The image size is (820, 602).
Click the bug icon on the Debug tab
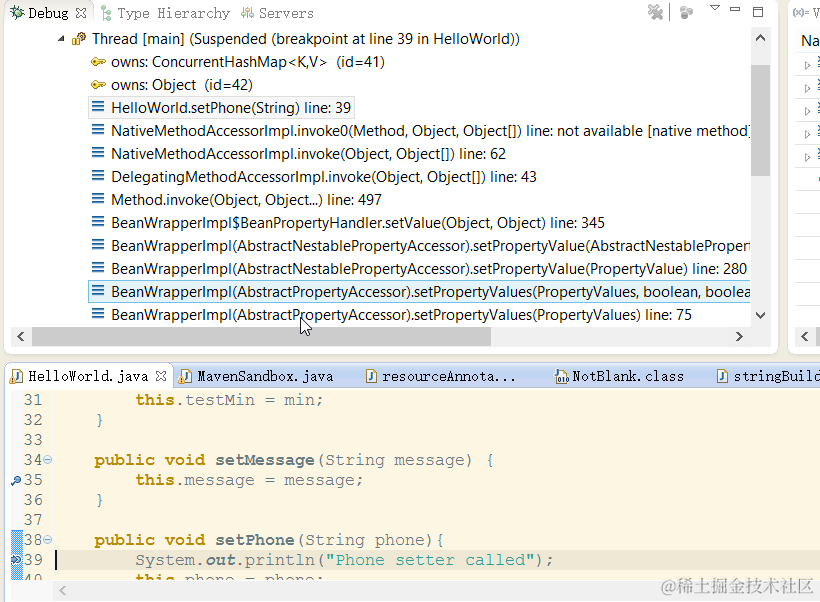(17, 12)
